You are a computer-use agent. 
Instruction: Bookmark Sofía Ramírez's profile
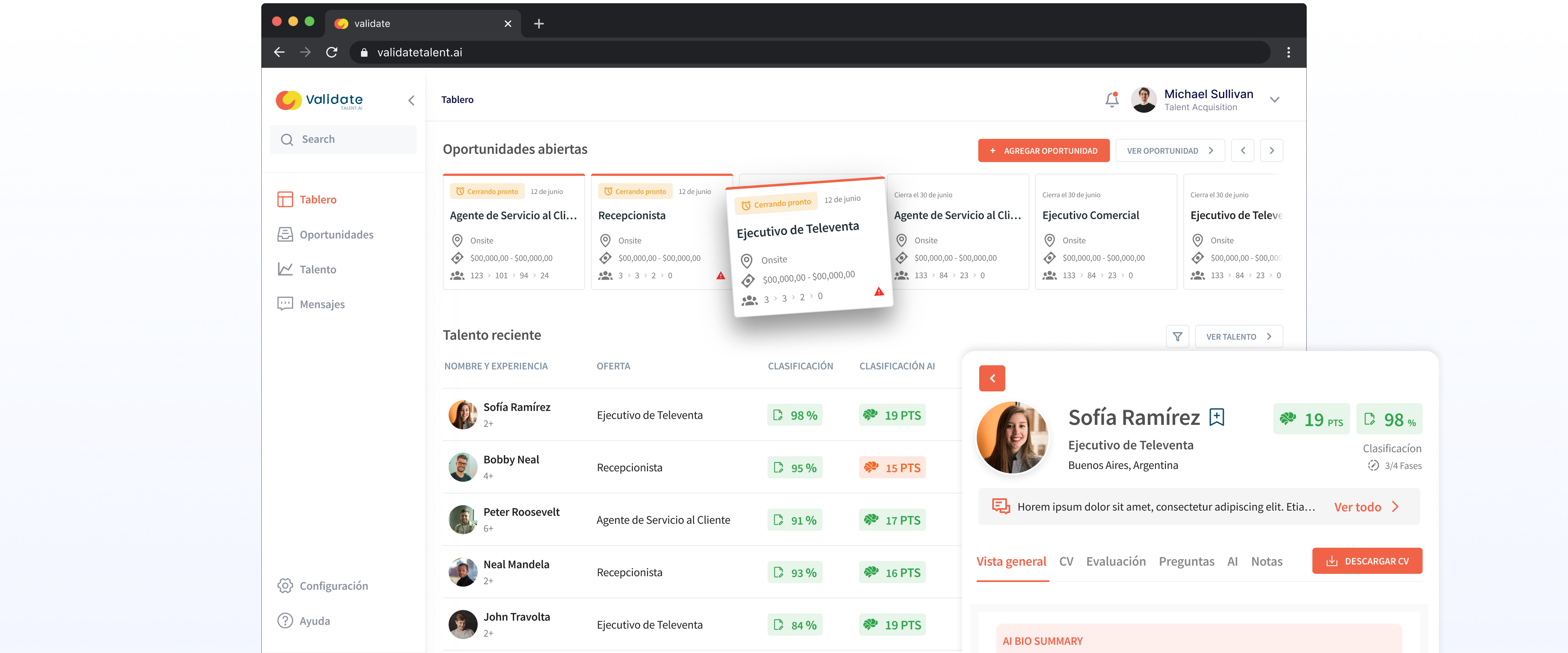click(1216, 417)
